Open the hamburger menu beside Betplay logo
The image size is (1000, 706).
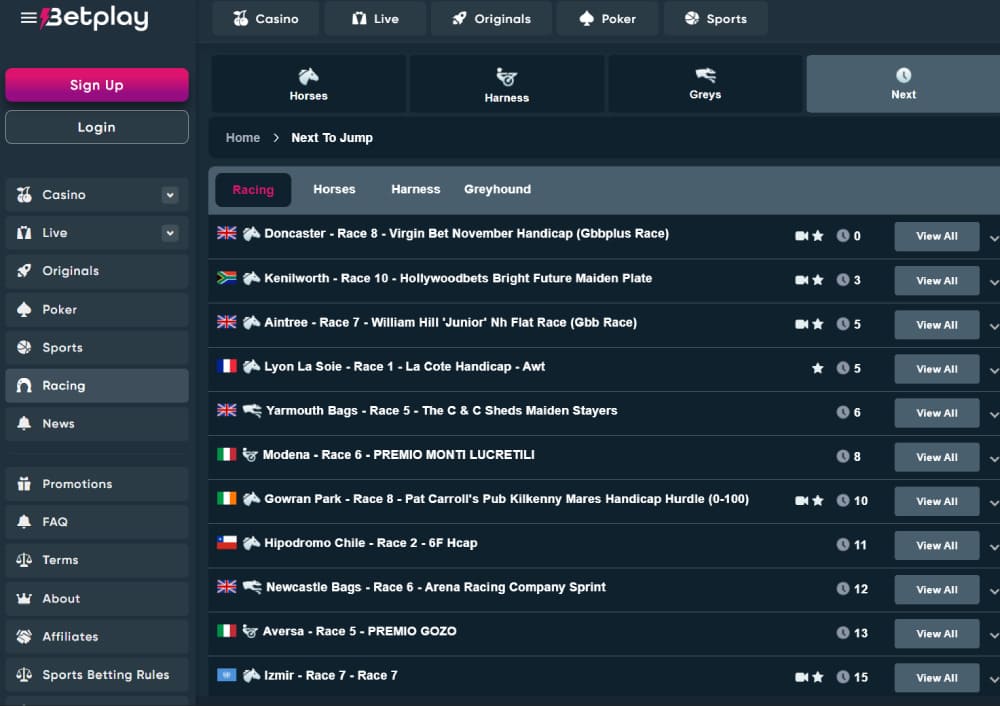[28, 18]
